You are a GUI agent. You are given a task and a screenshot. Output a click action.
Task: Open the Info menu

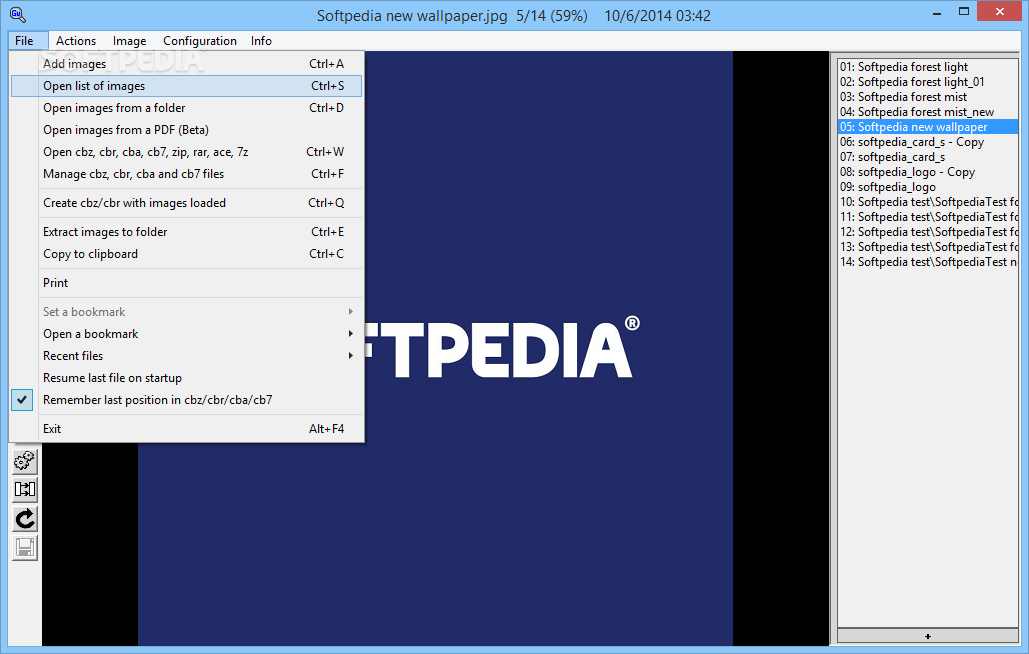coord(261,41)
